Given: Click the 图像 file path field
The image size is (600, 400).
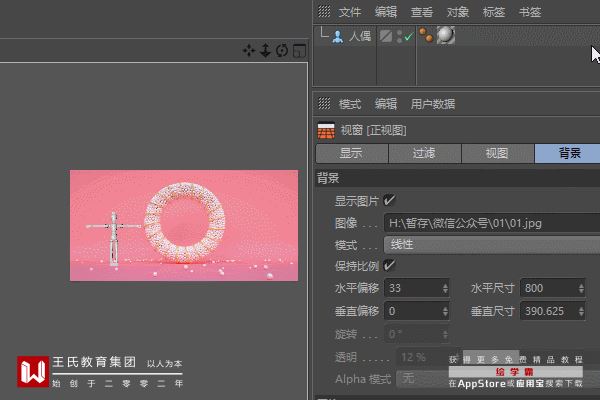Looking at the screenshot, I should pyautogui.click(x=492, y=223).
